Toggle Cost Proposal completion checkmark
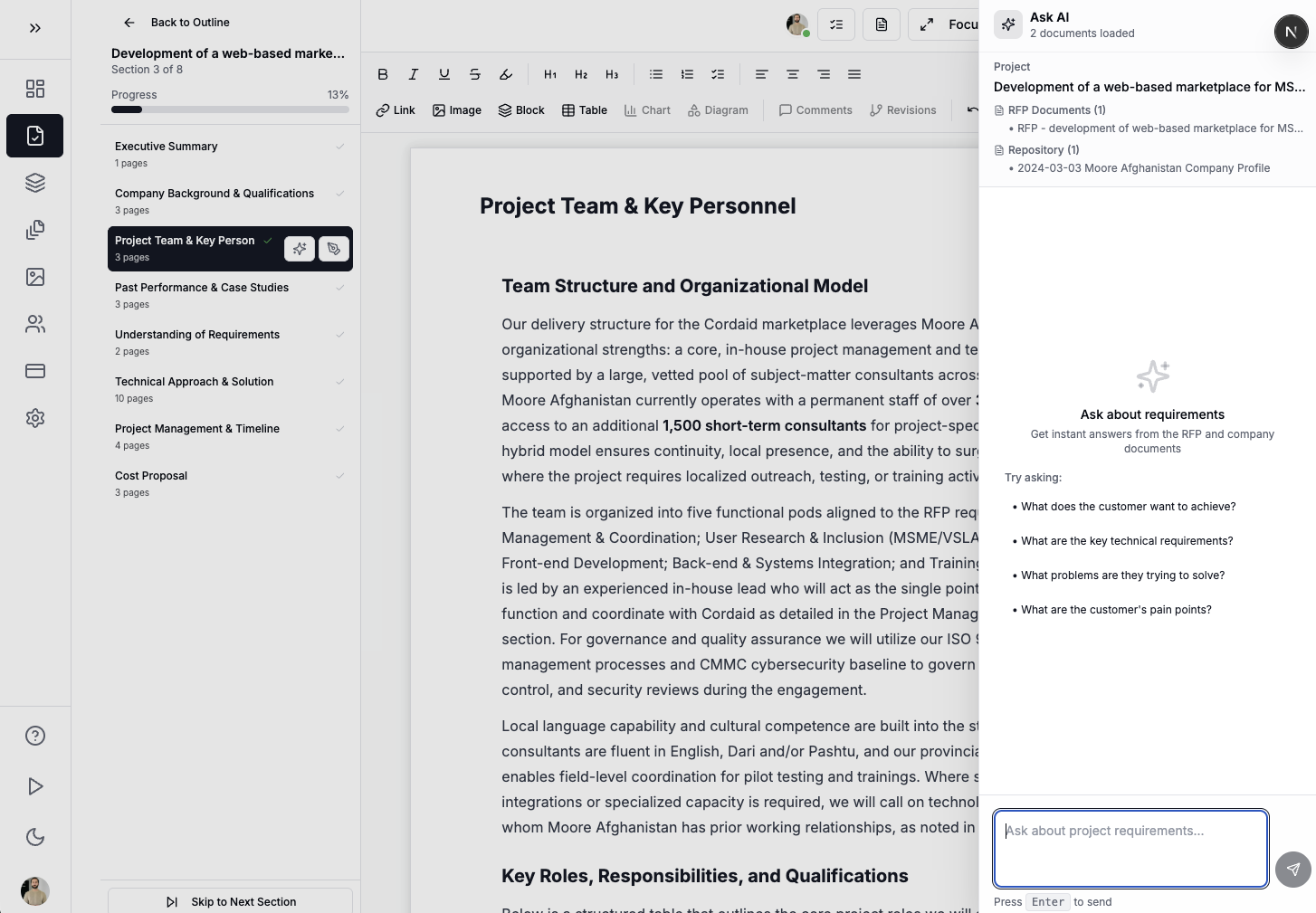Image resolution: width=1316 pixels, height=913 pixels. coord(340,476)
